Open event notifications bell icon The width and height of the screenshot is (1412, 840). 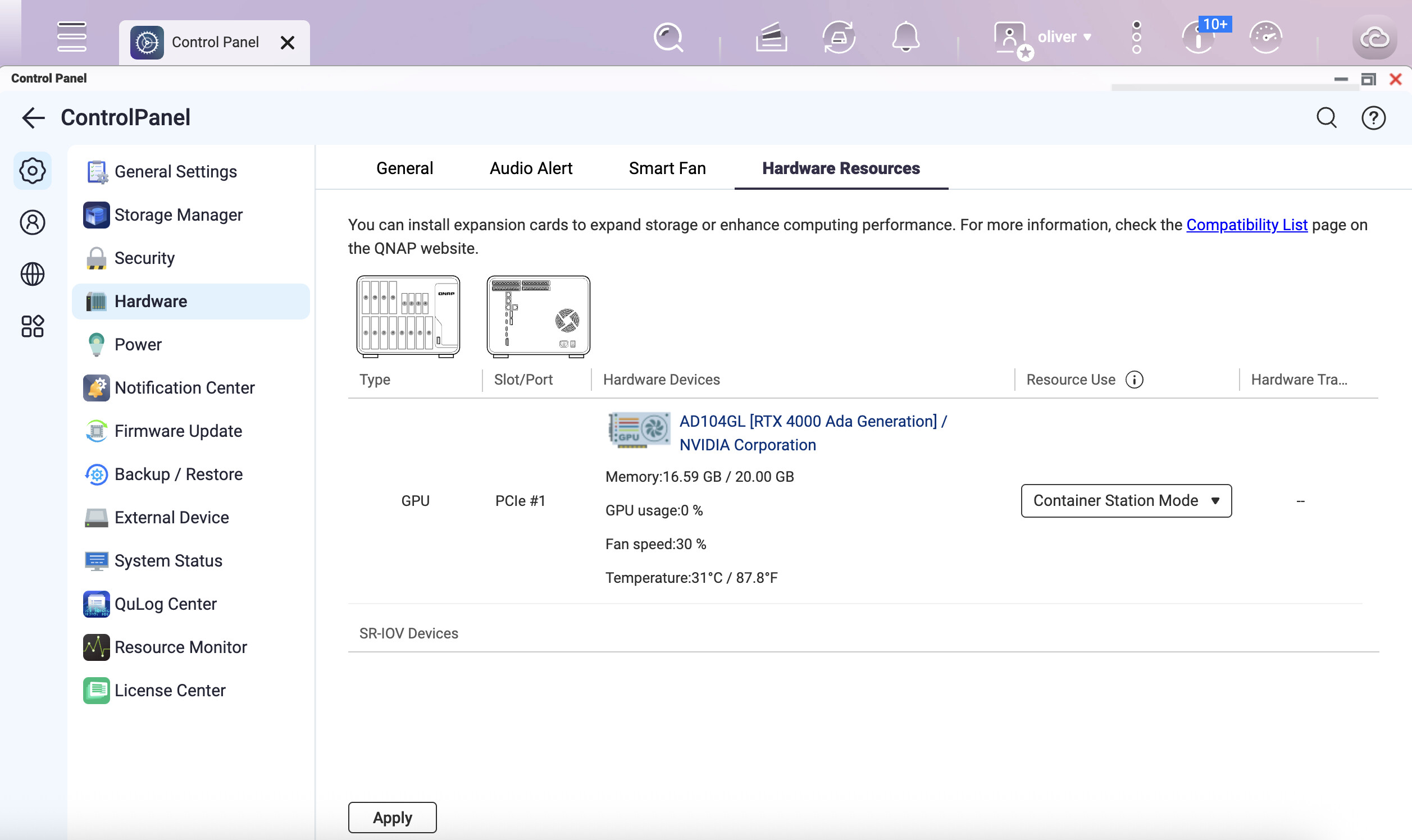(905, 38)
